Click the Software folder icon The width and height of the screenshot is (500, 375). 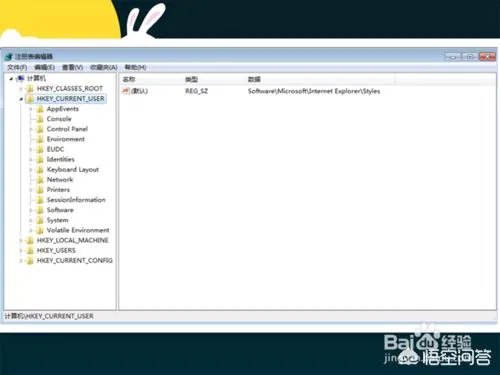pyautogui.click(x=40, y=210)
